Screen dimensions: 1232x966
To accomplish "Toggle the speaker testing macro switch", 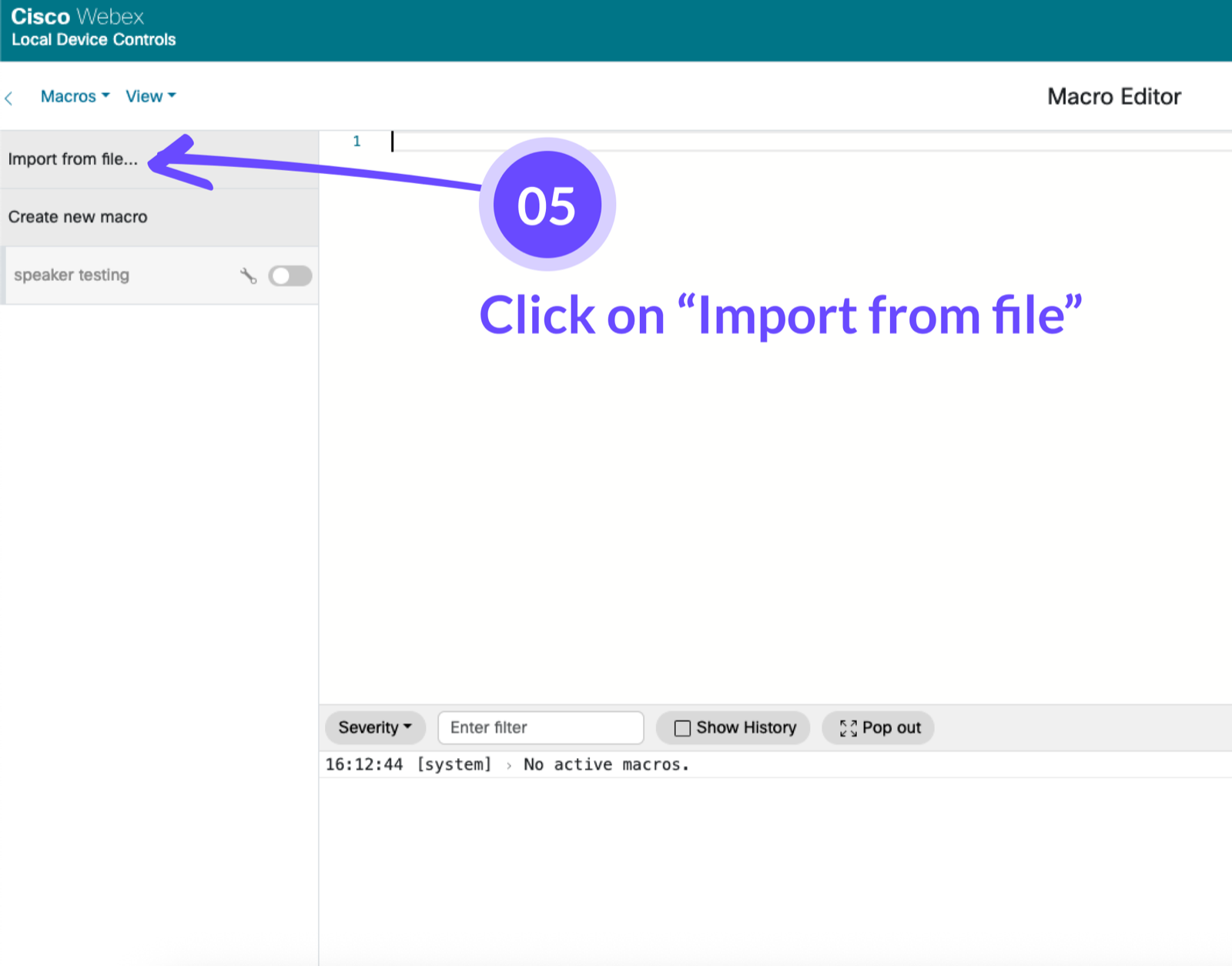I will (x=290, y=276).
